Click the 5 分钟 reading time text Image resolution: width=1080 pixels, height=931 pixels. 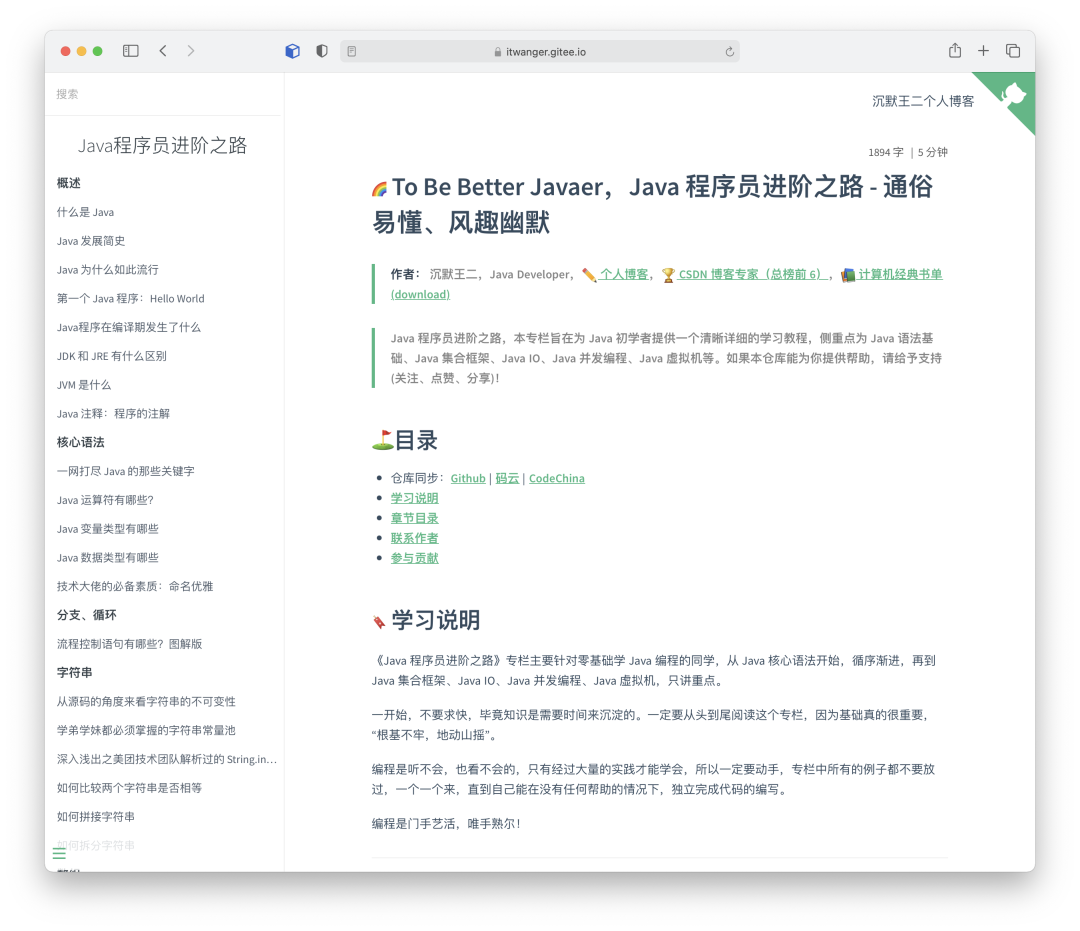933,152
